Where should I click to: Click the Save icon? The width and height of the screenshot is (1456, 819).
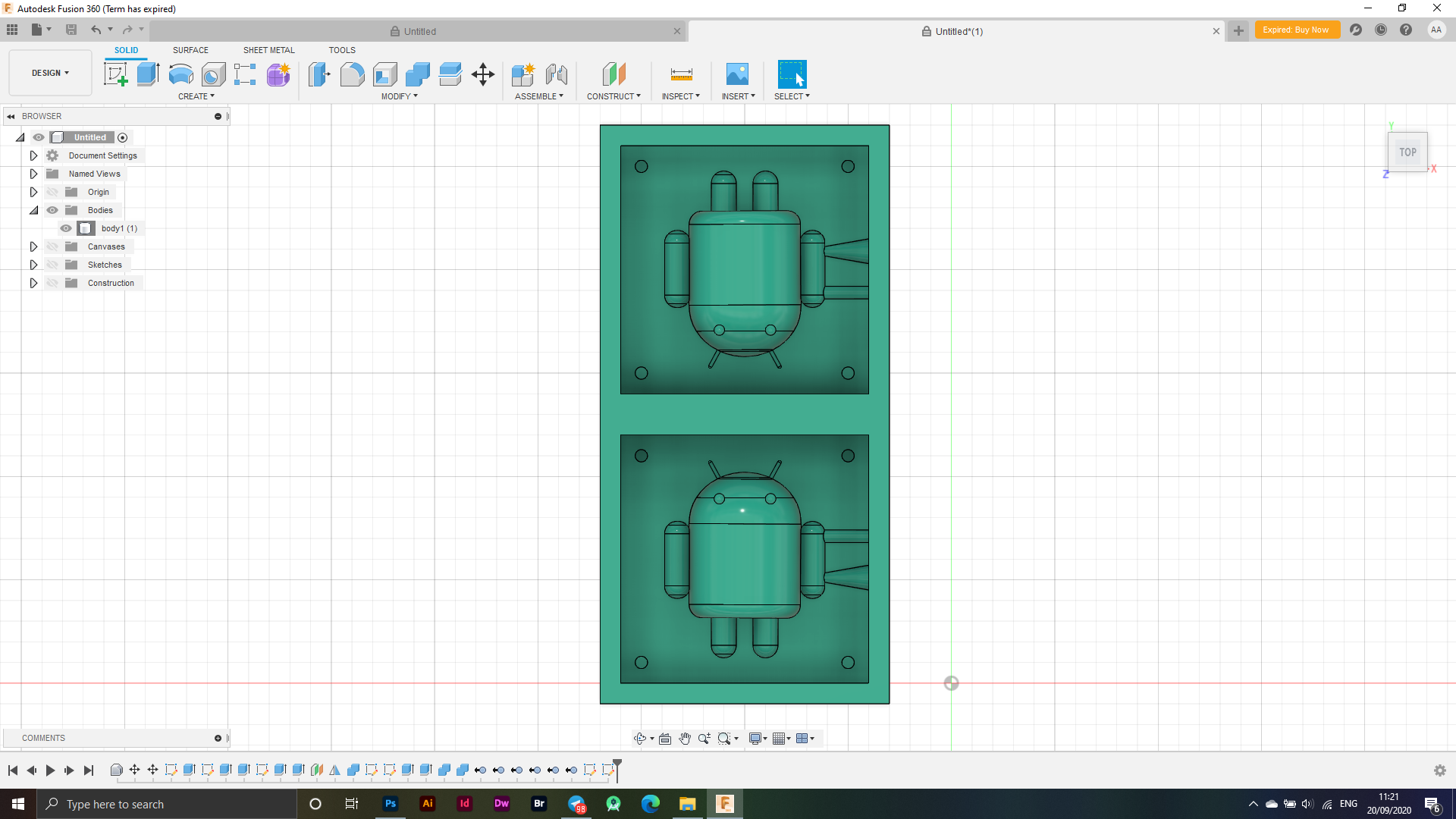point(71,30)
